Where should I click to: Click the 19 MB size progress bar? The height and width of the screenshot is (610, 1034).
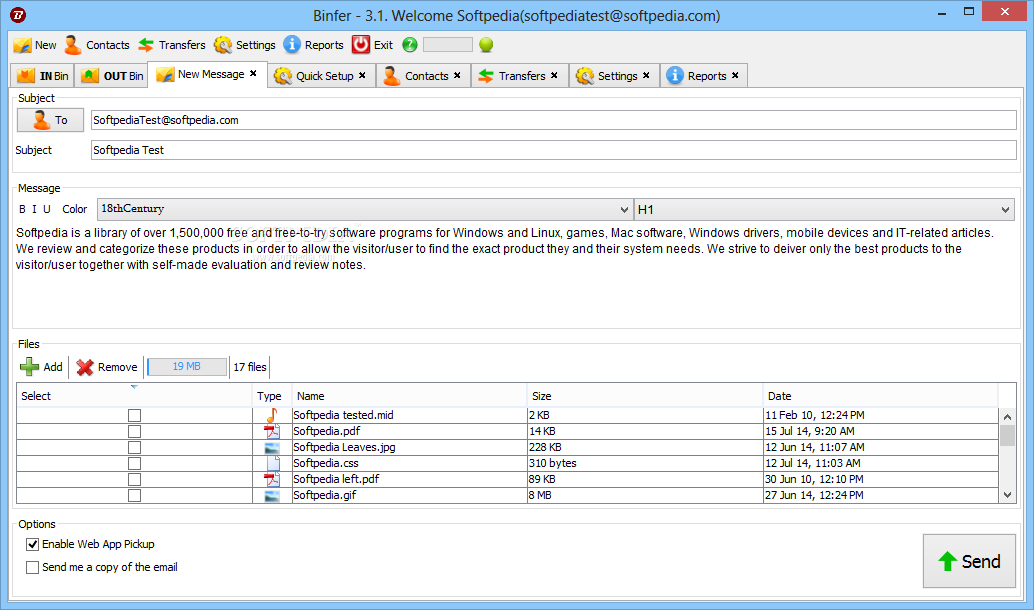point(187,367)
